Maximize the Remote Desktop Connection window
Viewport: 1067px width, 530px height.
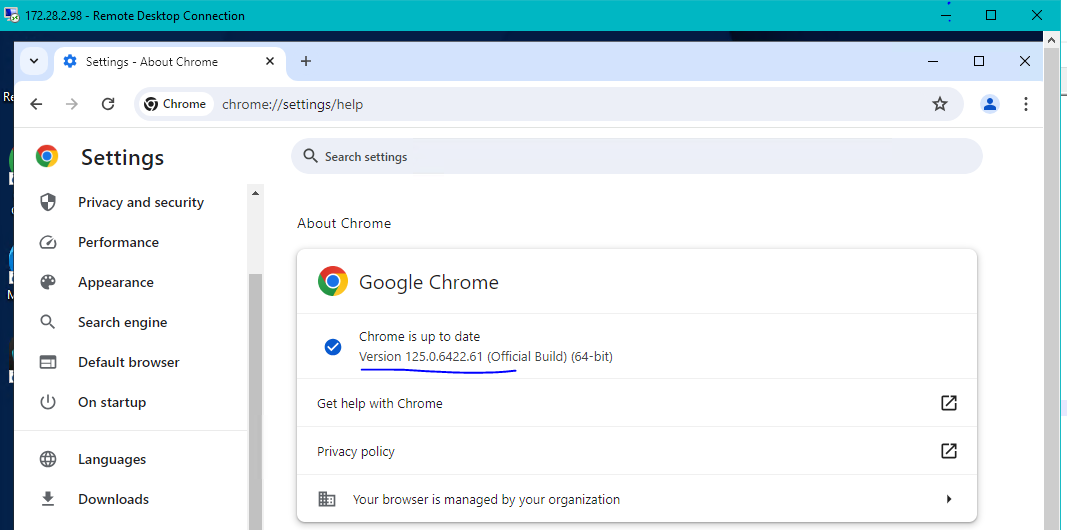pyautogui.click(x=991, y=15)
